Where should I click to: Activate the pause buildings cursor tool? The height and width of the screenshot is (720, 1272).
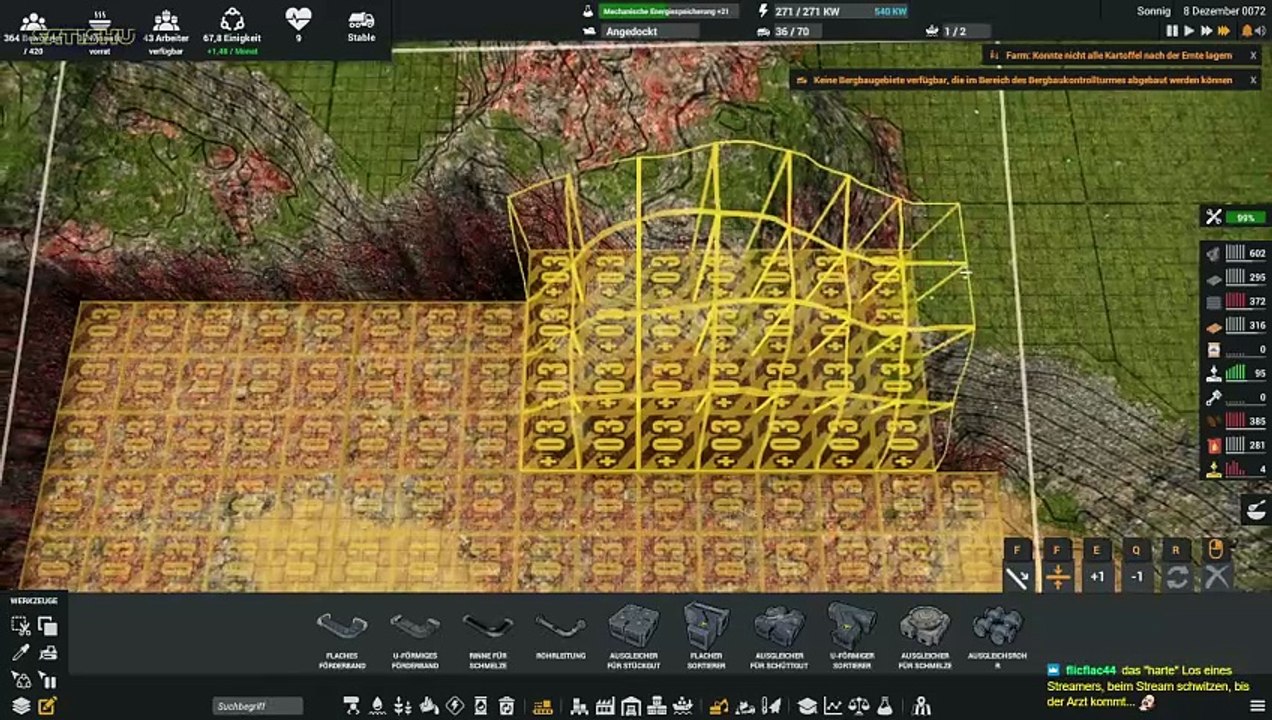[47, 680]
